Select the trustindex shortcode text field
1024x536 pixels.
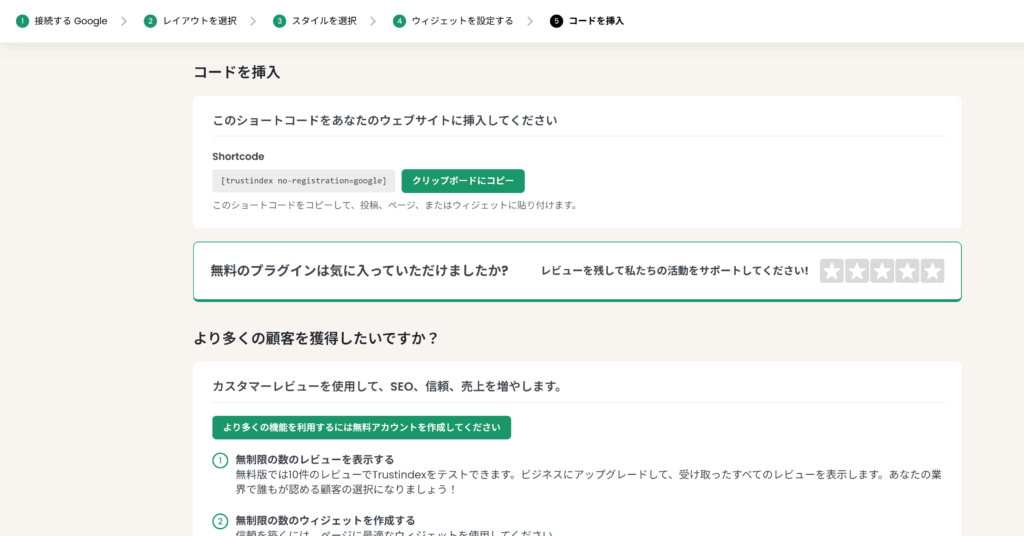[303, 181]
